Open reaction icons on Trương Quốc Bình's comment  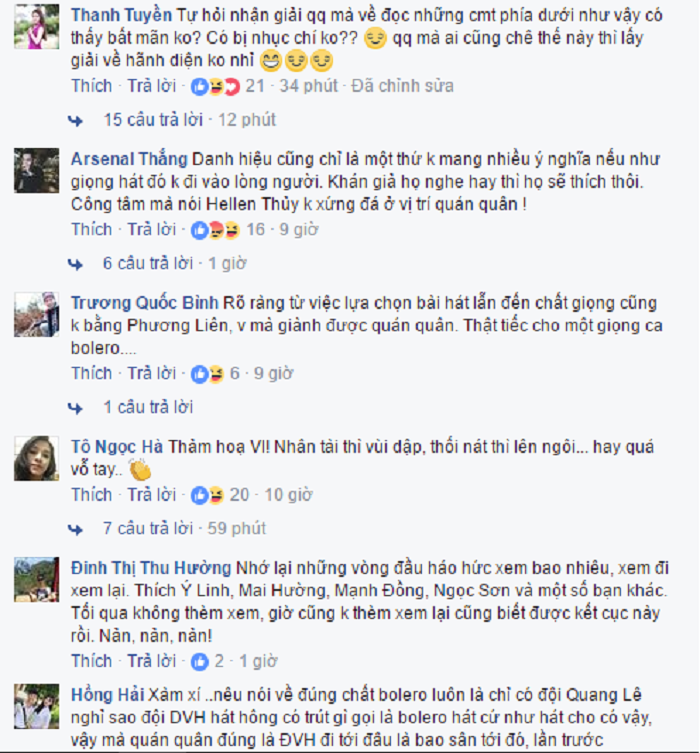pos(207,374)
